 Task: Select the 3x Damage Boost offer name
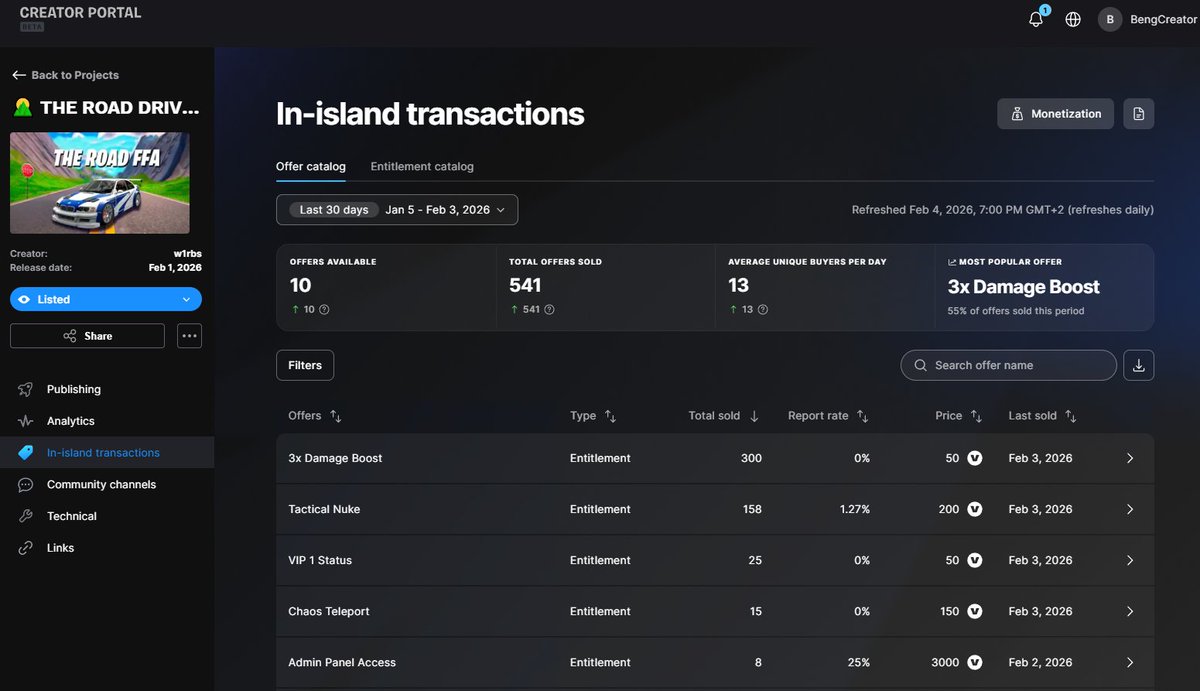point(335,458)
